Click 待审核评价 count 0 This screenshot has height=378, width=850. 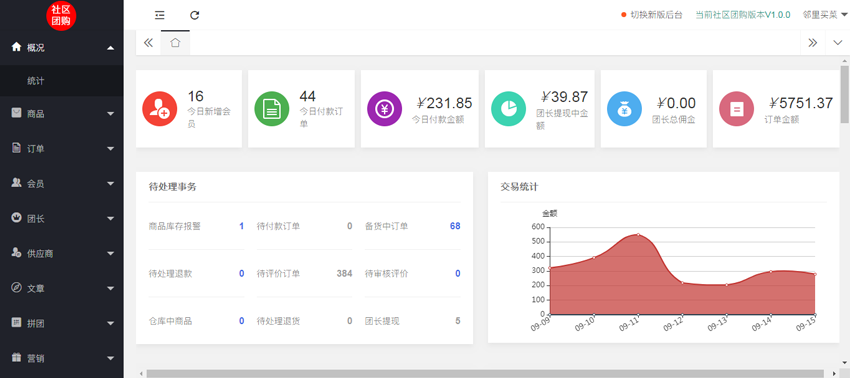[458, 273]
